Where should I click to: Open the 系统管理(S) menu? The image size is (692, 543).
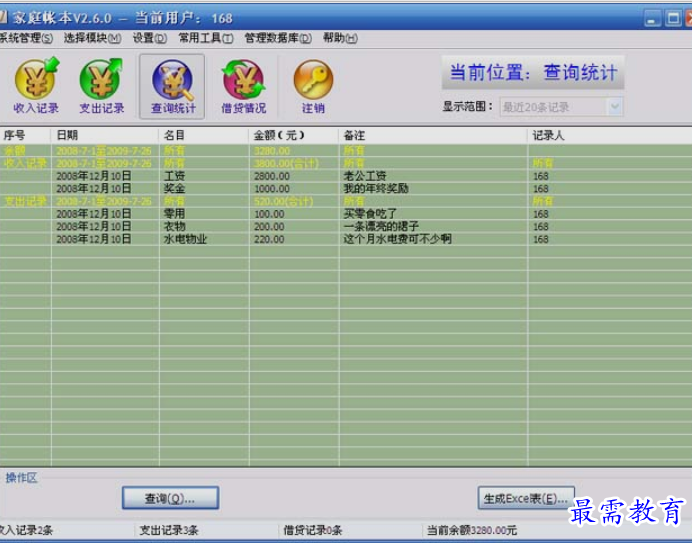pyautogui.click(x=26, y=38)
